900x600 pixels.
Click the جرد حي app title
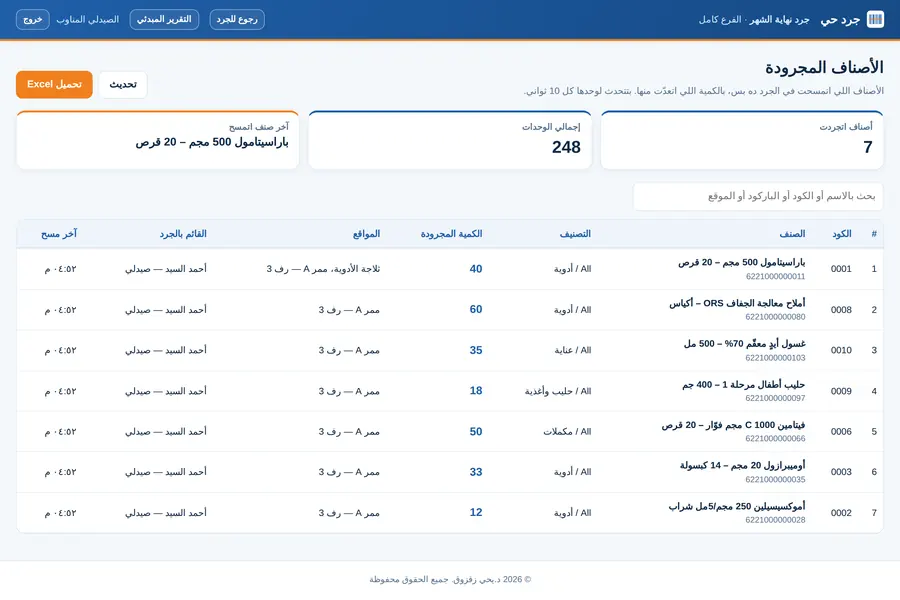coord(840,20)
